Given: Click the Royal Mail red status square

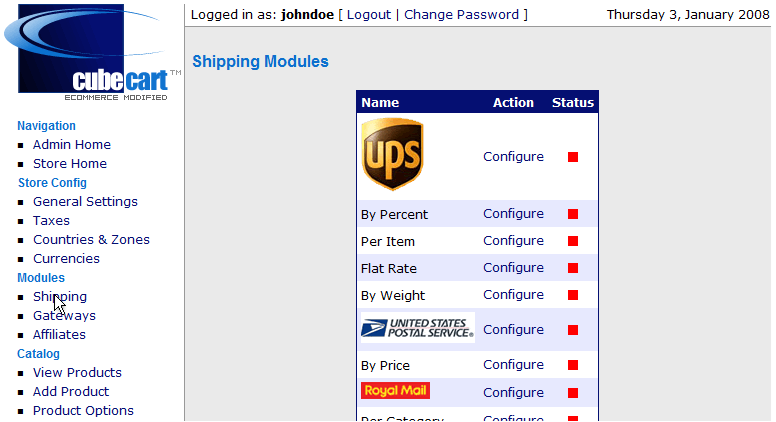Looking at the screenshot, I should (573, 393).
